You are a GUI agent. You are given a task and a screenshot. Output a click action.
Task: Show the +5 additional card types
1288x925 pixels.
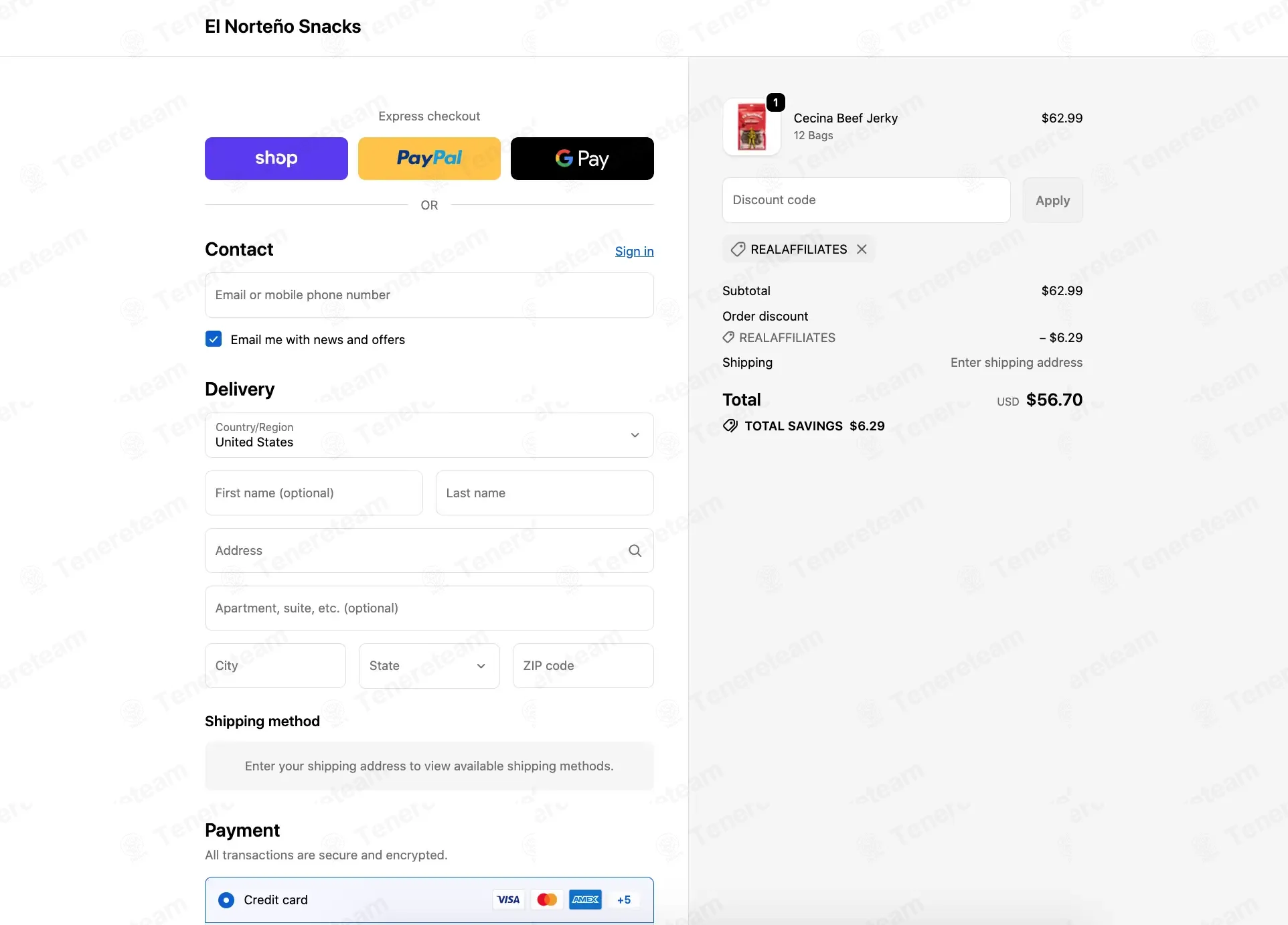pyautogui.click(x=624, y=900)
